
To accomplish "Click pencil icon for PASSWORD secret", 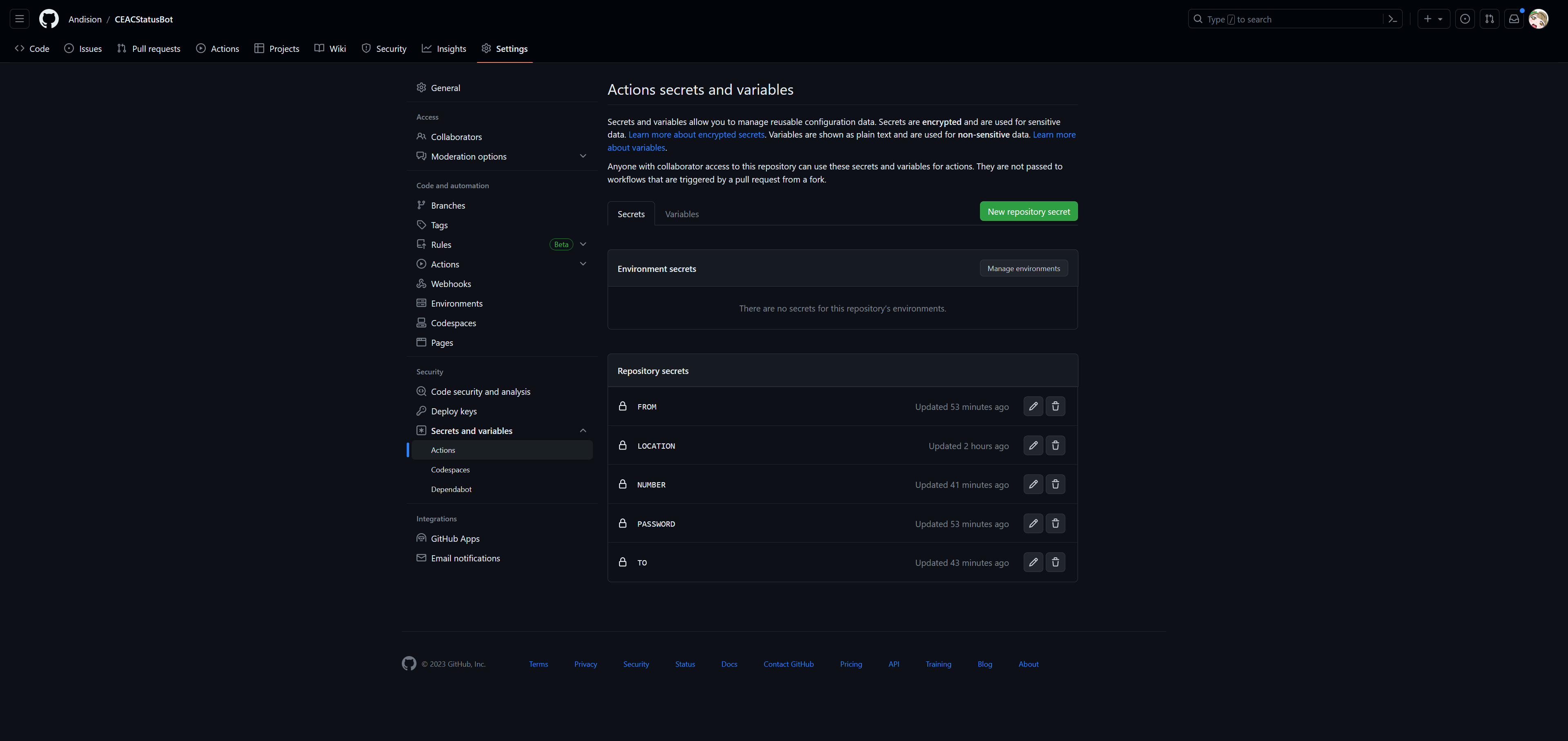I will click(x=1033, y=523).
